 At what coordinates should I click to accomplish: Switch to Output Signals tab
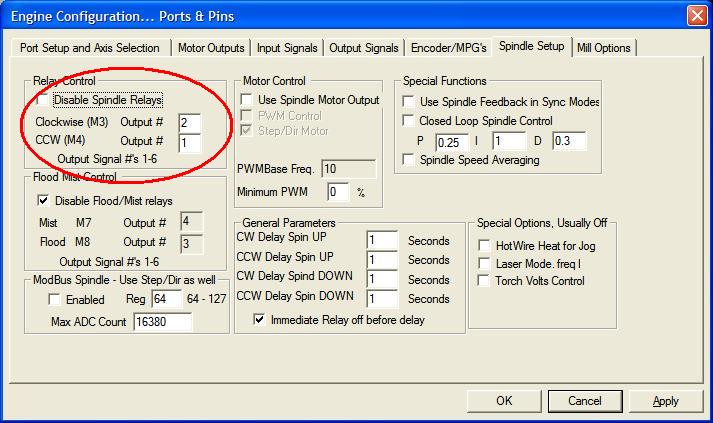tap(363, 48)
